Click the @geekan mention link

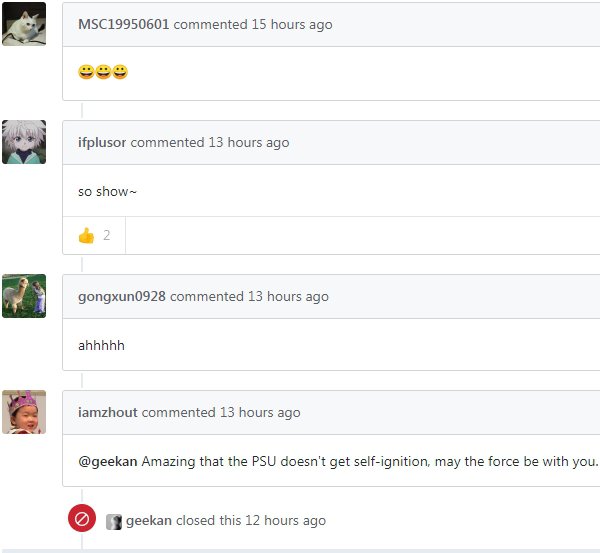(x=108, y=461)
